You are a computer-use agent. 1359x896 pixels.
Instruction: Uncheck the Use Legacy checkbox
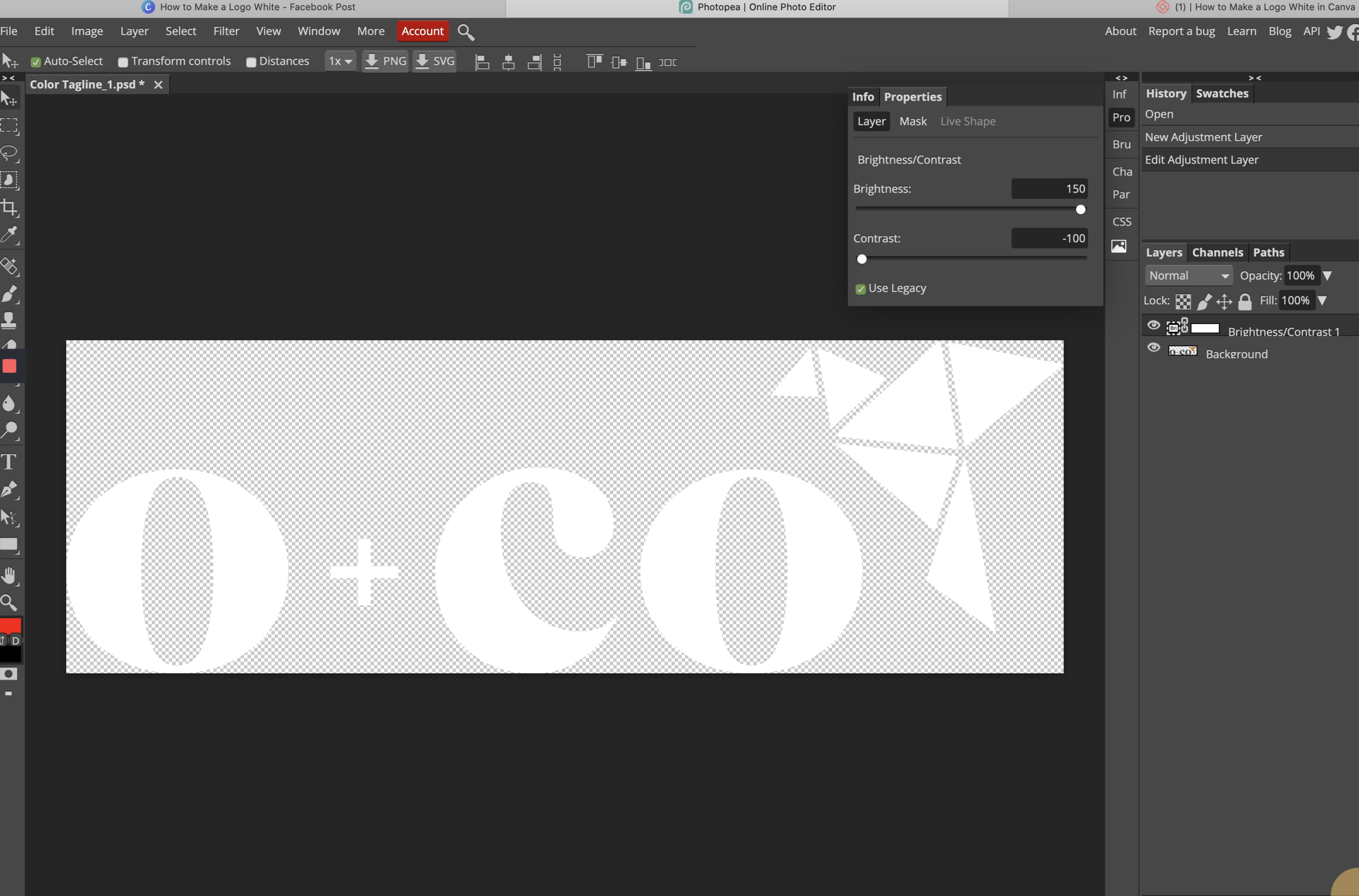(861, 289)
